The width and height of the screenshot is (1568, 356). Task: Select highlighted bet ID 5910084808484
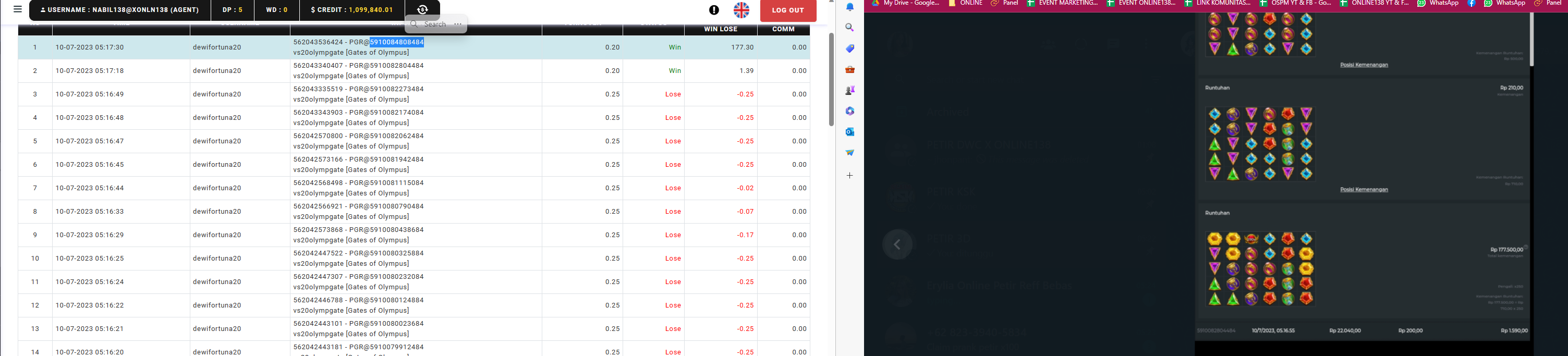[x=397, y=42]
